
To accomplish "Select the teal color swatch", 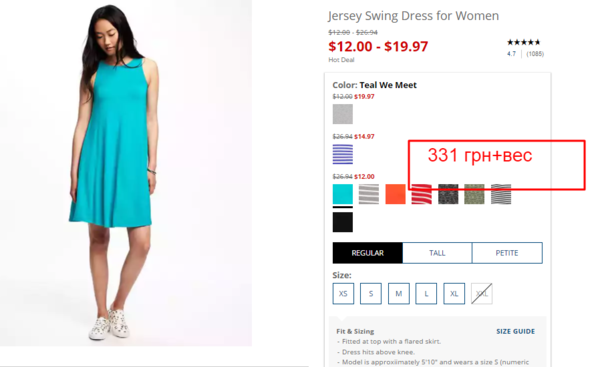I will coord(342,194).
